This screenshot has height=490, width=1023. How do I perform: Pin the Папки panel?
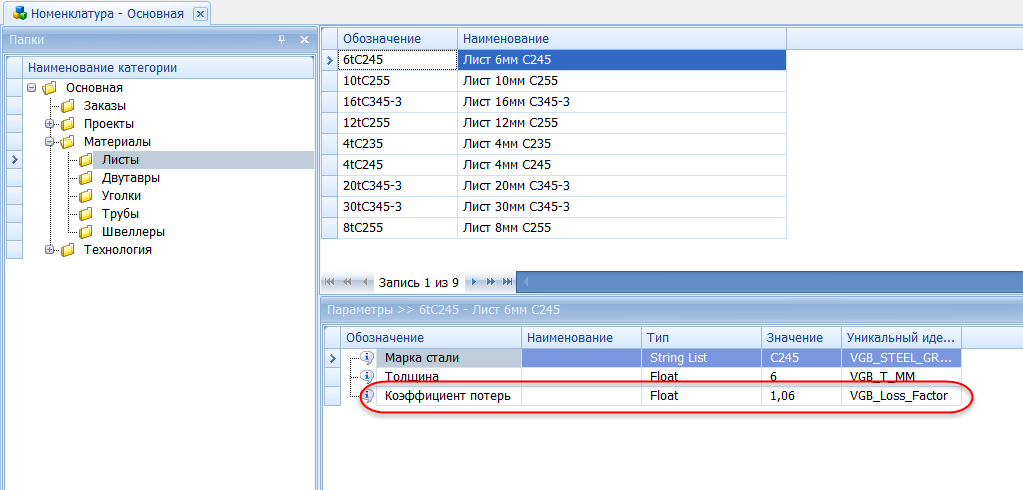[281, 40]
